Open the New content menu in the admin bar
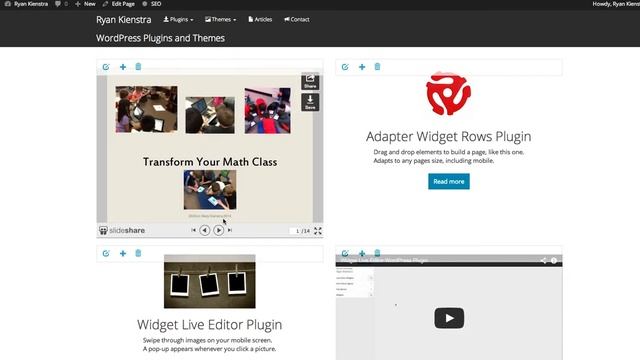 tap(85, 4)
